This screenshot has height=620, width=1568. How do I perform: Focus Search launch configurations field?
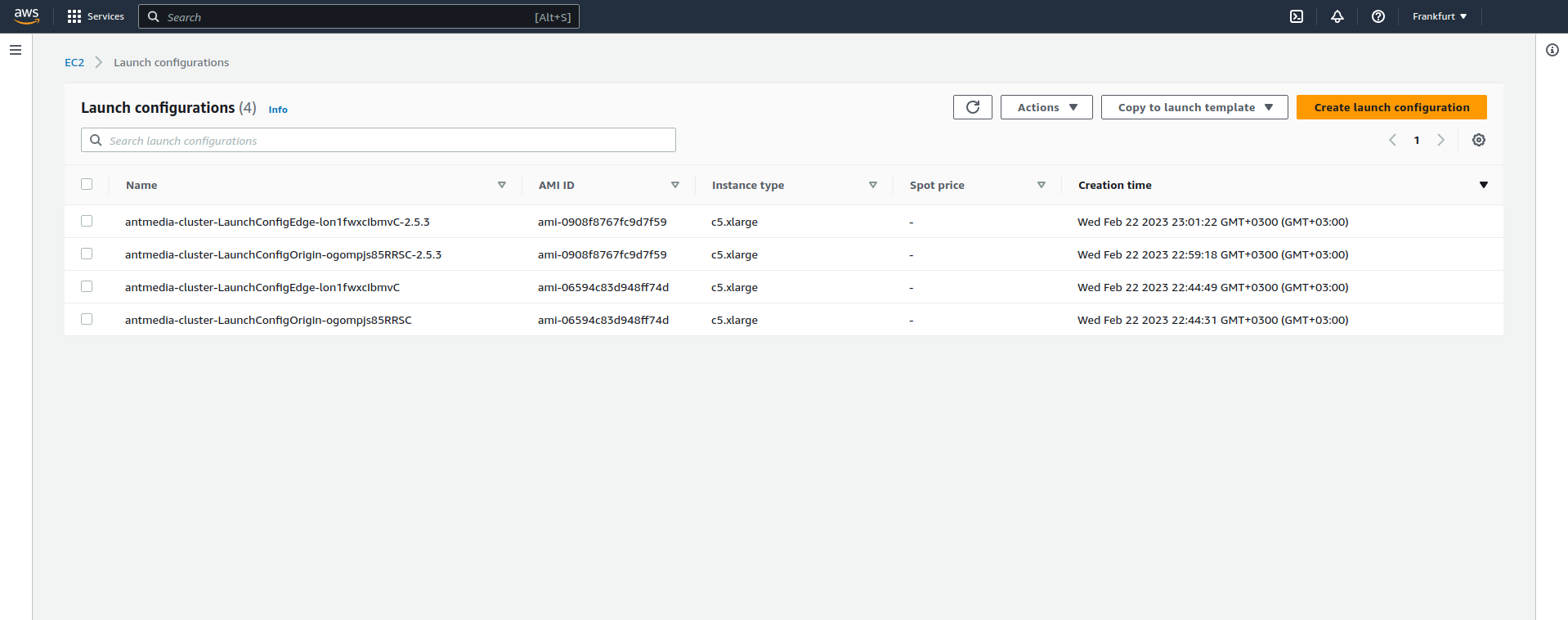point(379,140)
